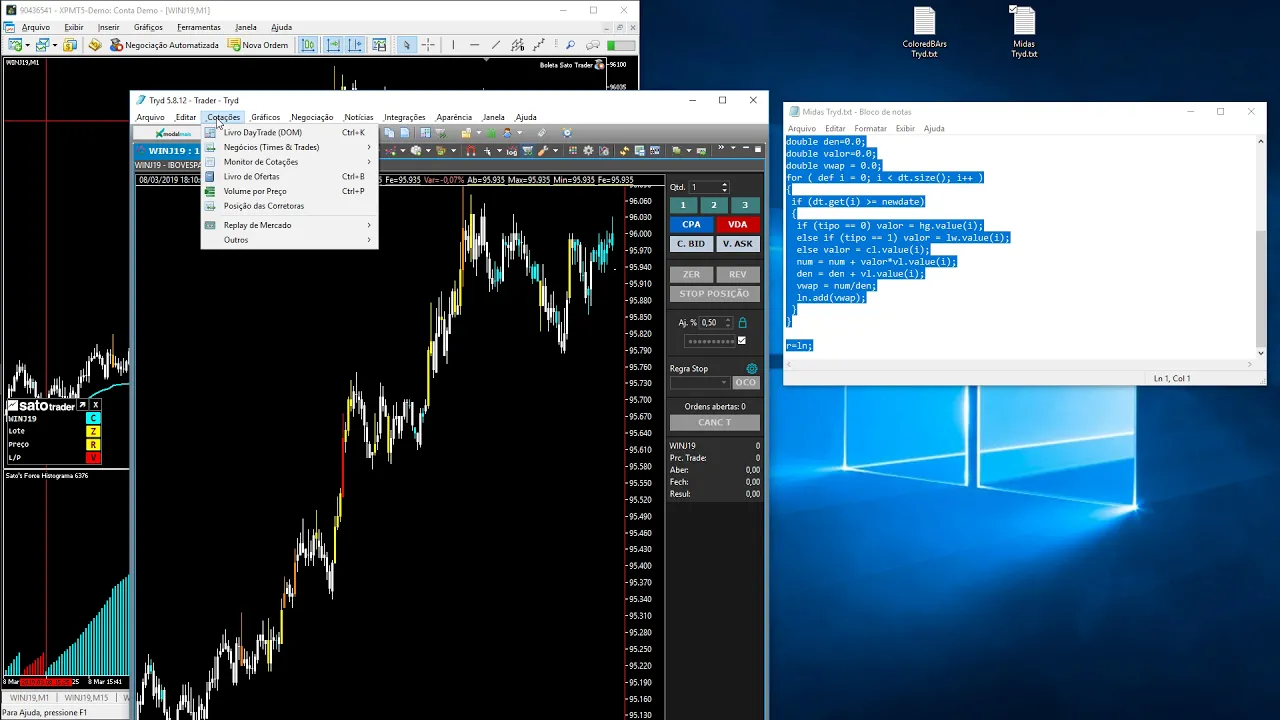The width and height of the screenshot is (1280, 720).
Task: Expand Negócios (Times & Trades) submenu
Action: [x=290, y=147]
